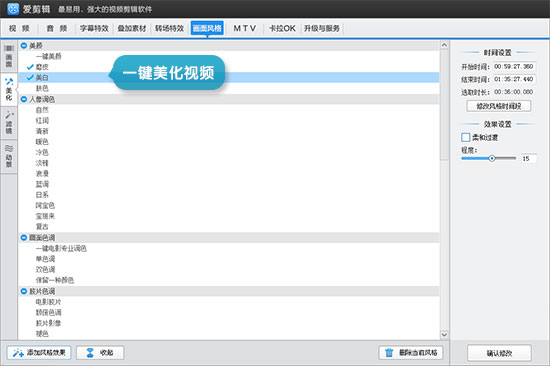The width and height of the screenshot is (550, 366).
Task: Open the 视频 tab
Action: point(19,28)
